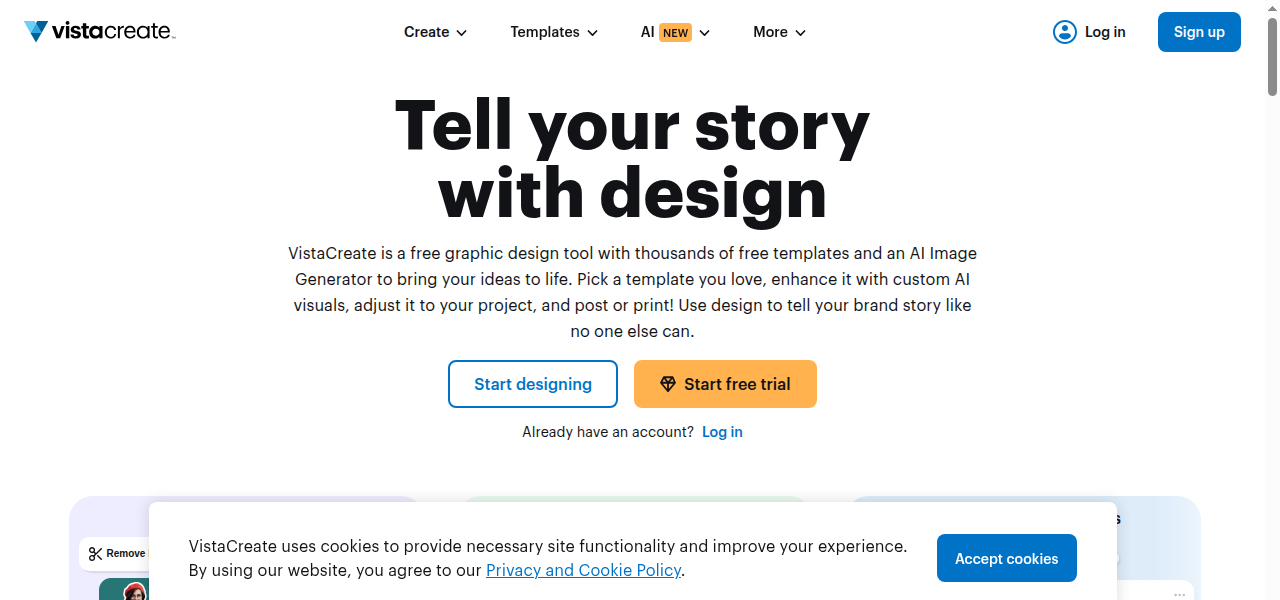Click the scissors Remove background icon
The width and height of the screenshot is (1280, 600).
[x=96, y=553]
